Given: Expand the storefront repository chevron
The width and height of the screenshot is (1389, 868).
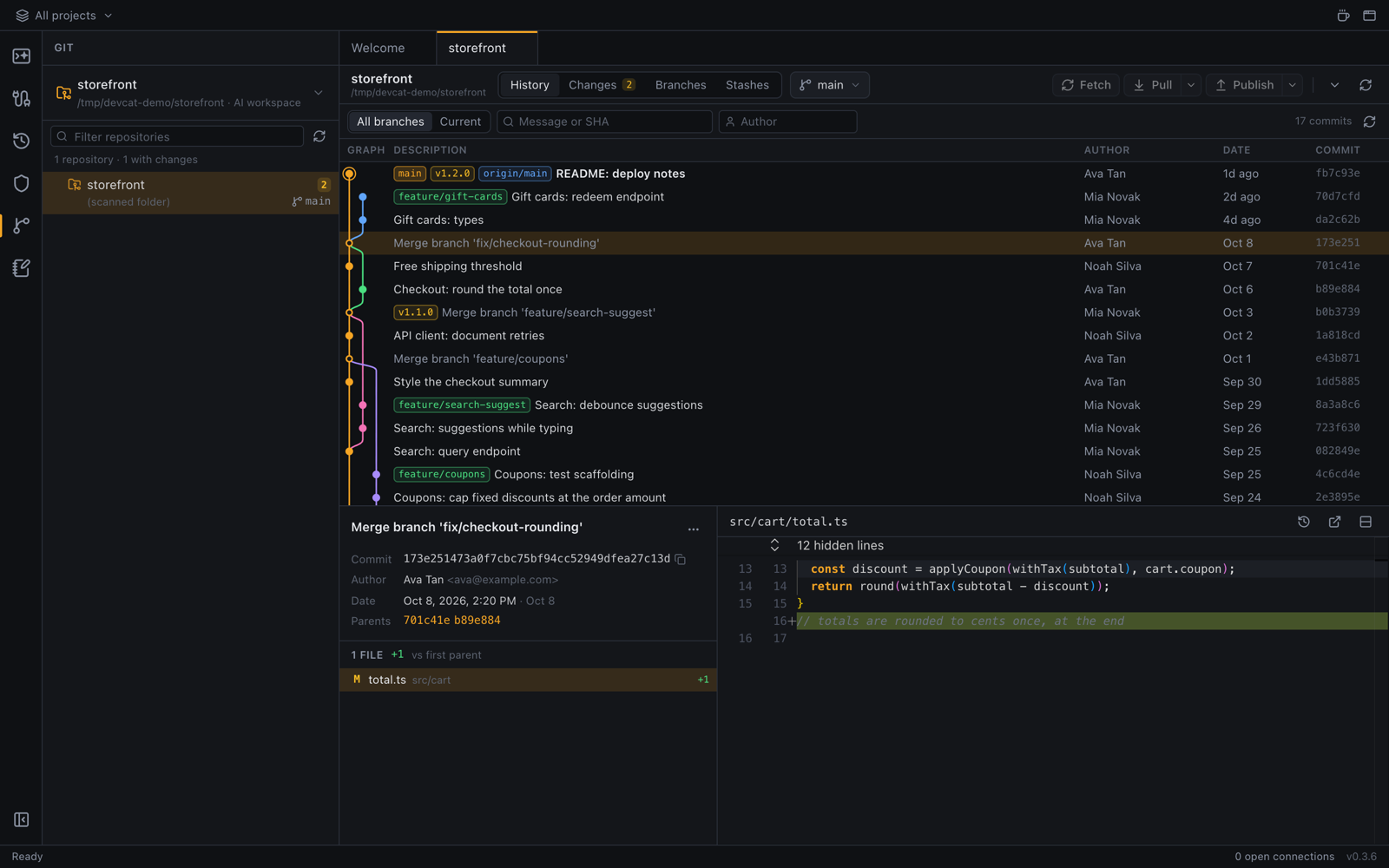Looking at the screenshot, I should click(319, 93).
